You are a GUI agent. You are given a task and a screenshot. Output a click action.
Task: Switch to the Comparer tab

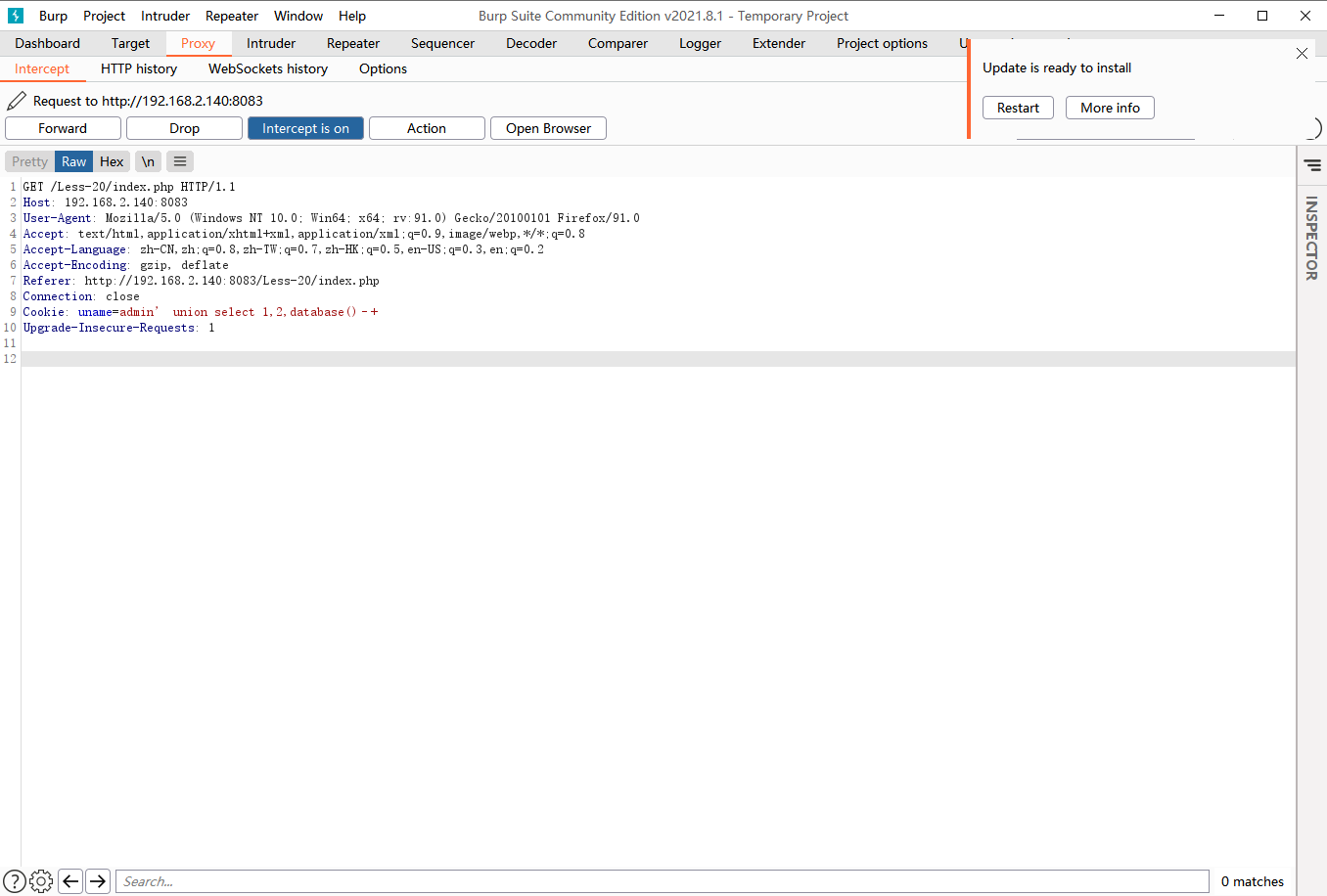(618, 43)
